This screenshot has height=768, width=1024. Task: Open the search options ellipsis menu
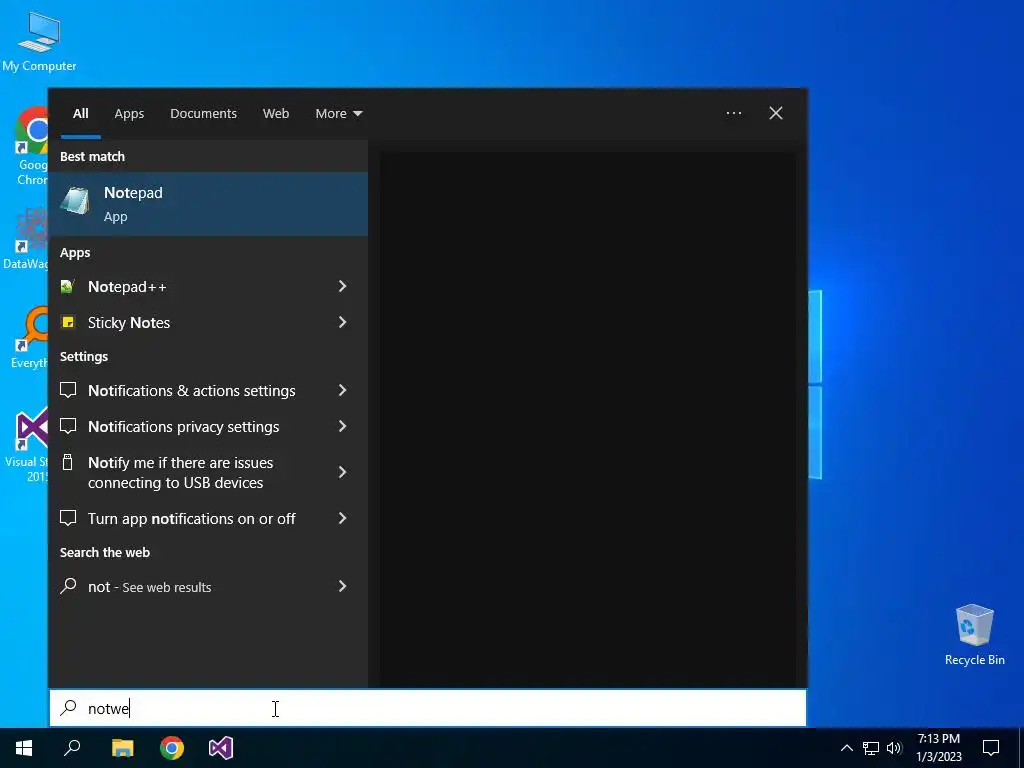734,113
